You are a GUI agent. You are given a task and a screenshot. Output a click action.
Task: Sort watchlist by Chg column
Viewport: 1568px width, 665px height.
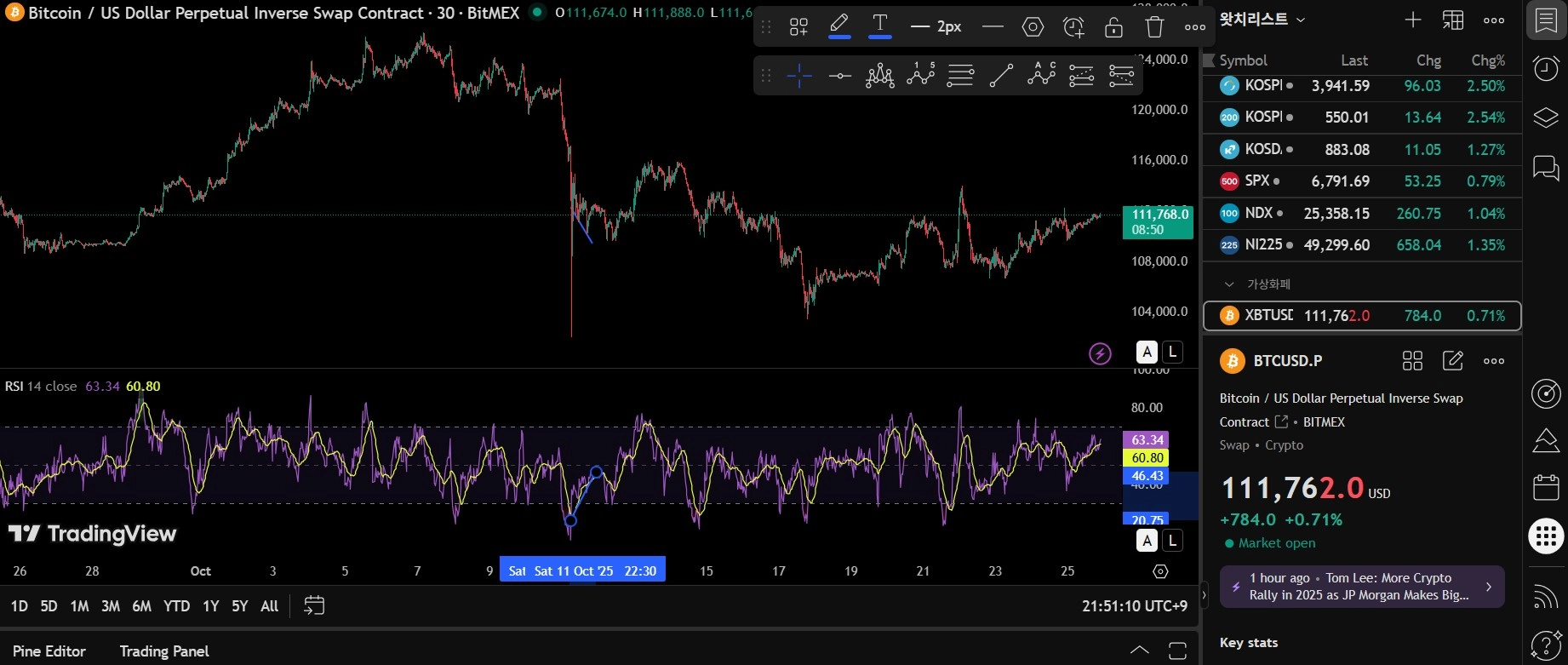coord(1428,60)
